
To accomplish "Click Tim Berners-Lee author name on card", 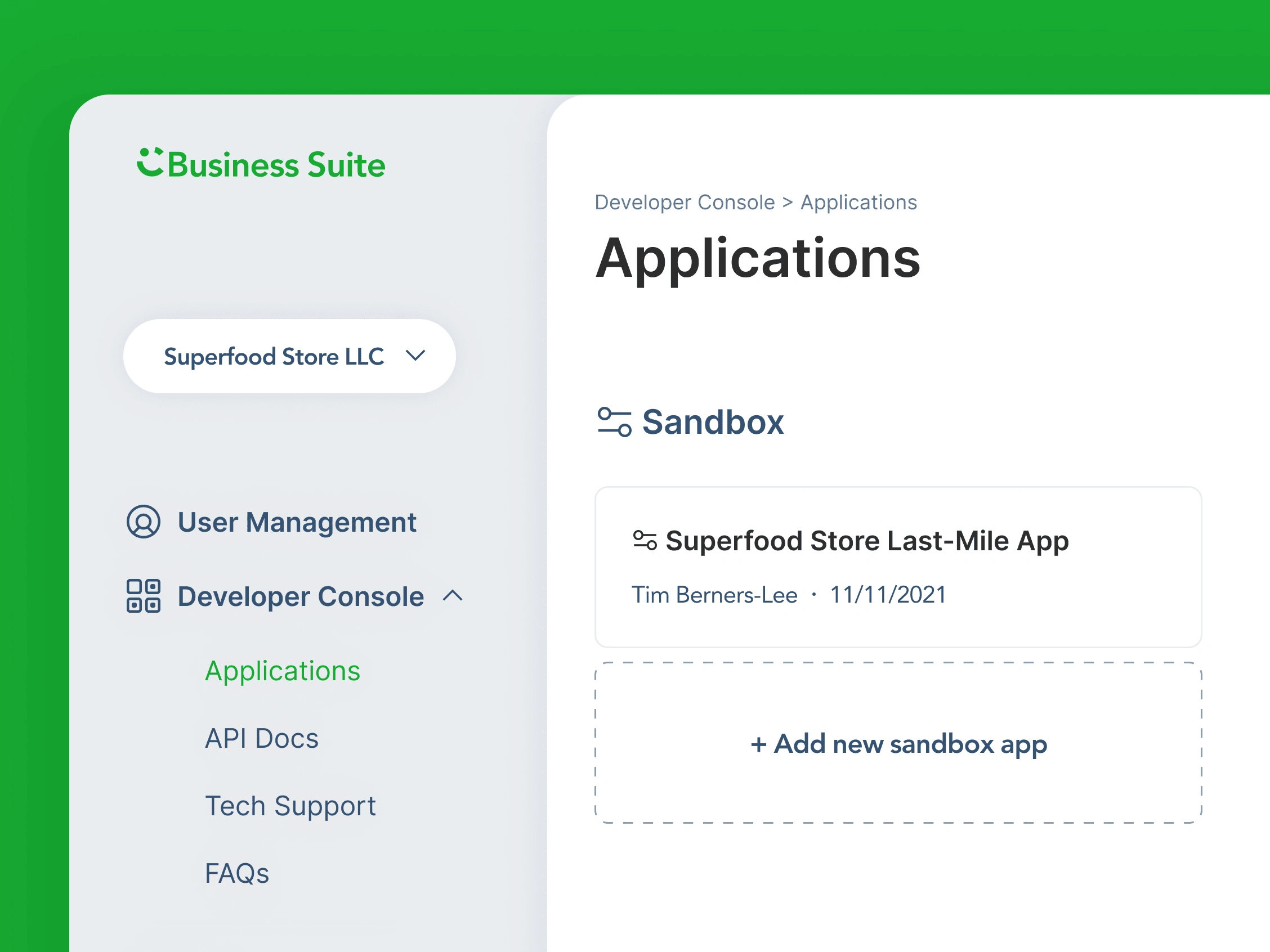I will (x=714, y=595).
